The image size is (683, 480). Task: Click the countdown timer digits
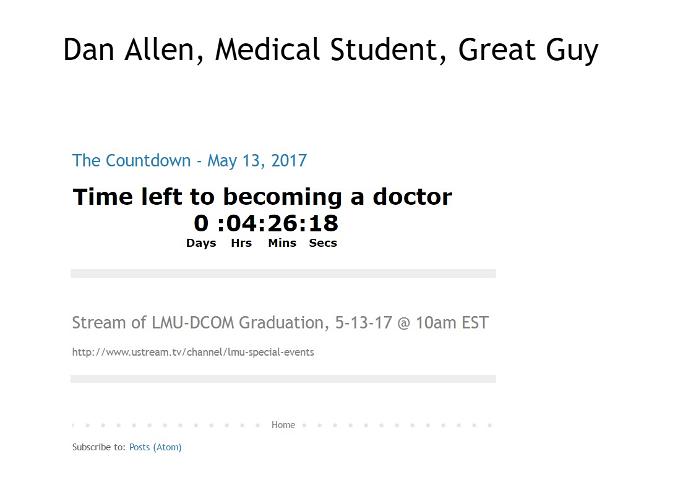coord(266,223)
